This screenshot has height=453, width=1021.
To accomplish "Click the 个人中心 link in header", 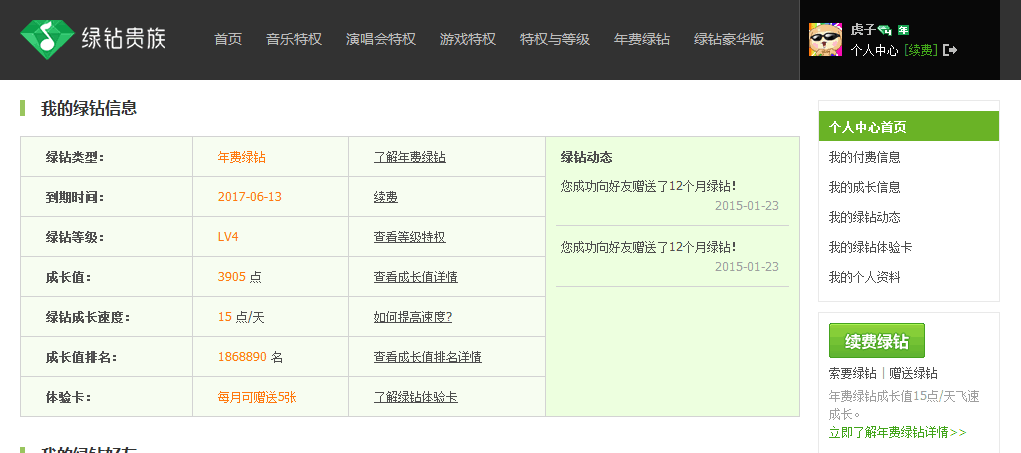I will coord(874,50).
